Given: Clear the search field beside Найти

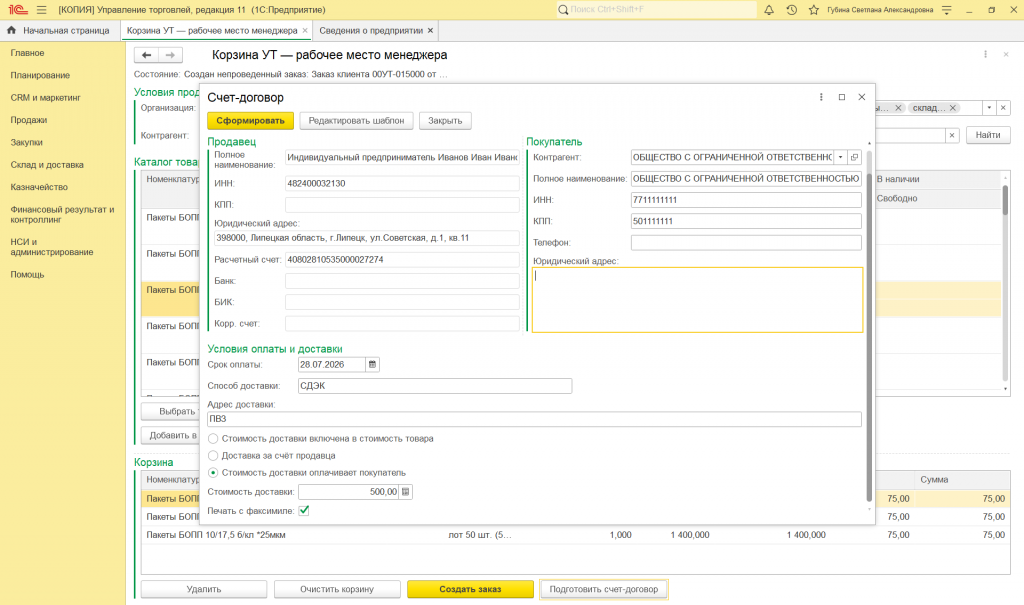Looking at the screenshot, I should pyautogui.click(x=952, y=135).
